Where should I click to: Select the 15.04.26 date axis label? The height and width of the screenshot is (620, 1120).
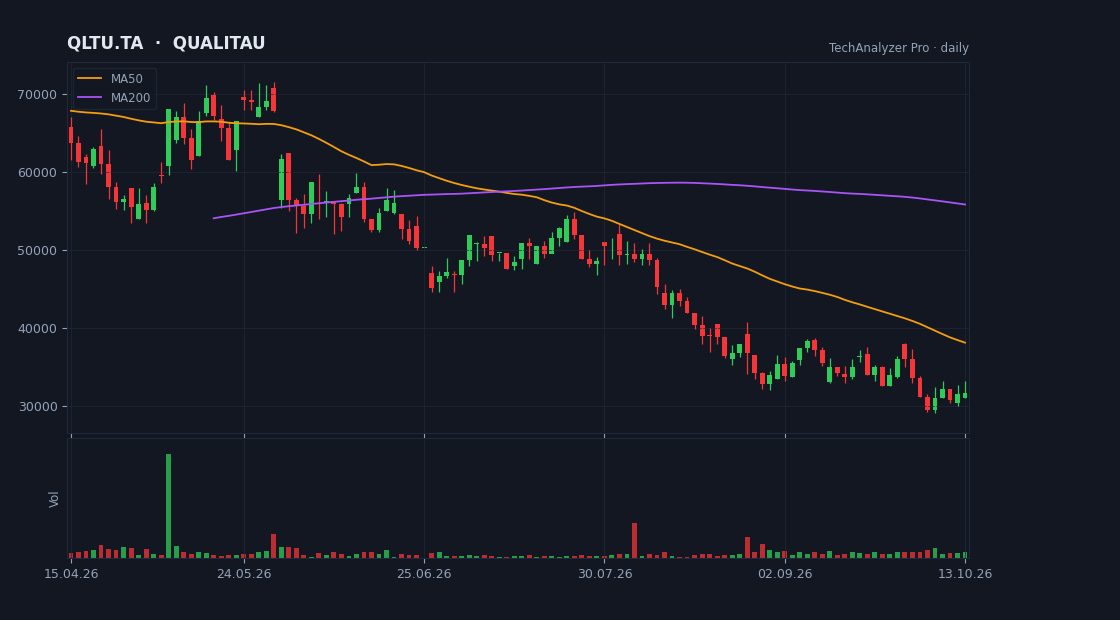(71, 574)
